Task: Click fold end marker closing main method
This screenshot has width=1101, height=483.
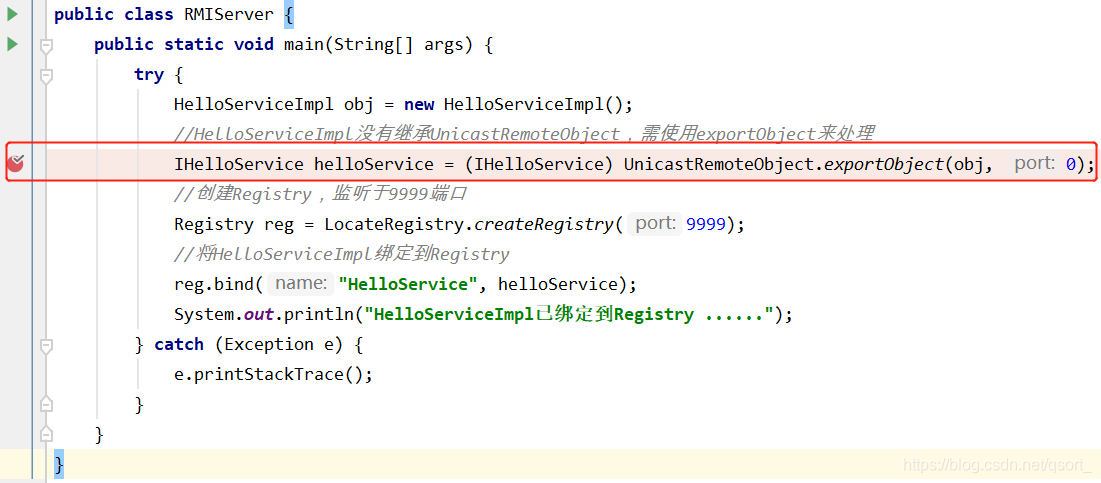Action: (x=46, y=433)
